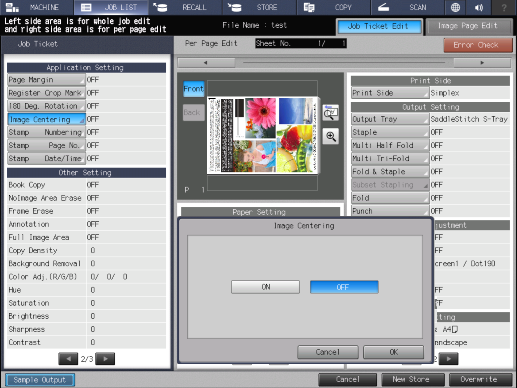This screenshot has height=388, width=517.
Task: Turn Image Centering ON in dialog
Action: tap(265, 287)
